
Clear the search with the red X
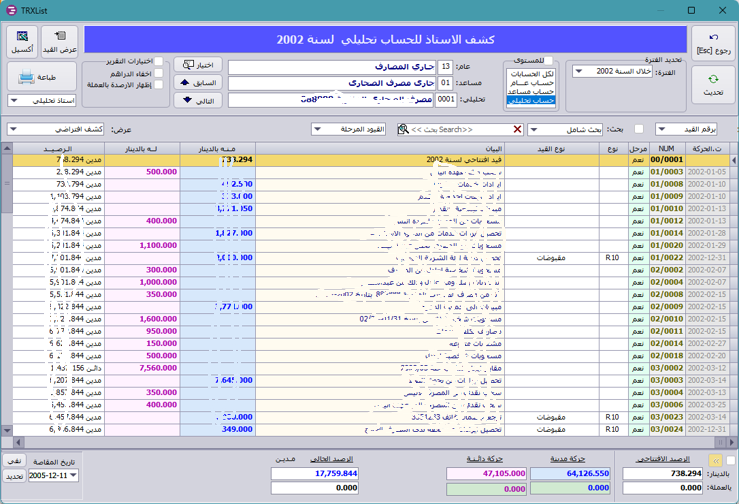[x=517, y=129]
